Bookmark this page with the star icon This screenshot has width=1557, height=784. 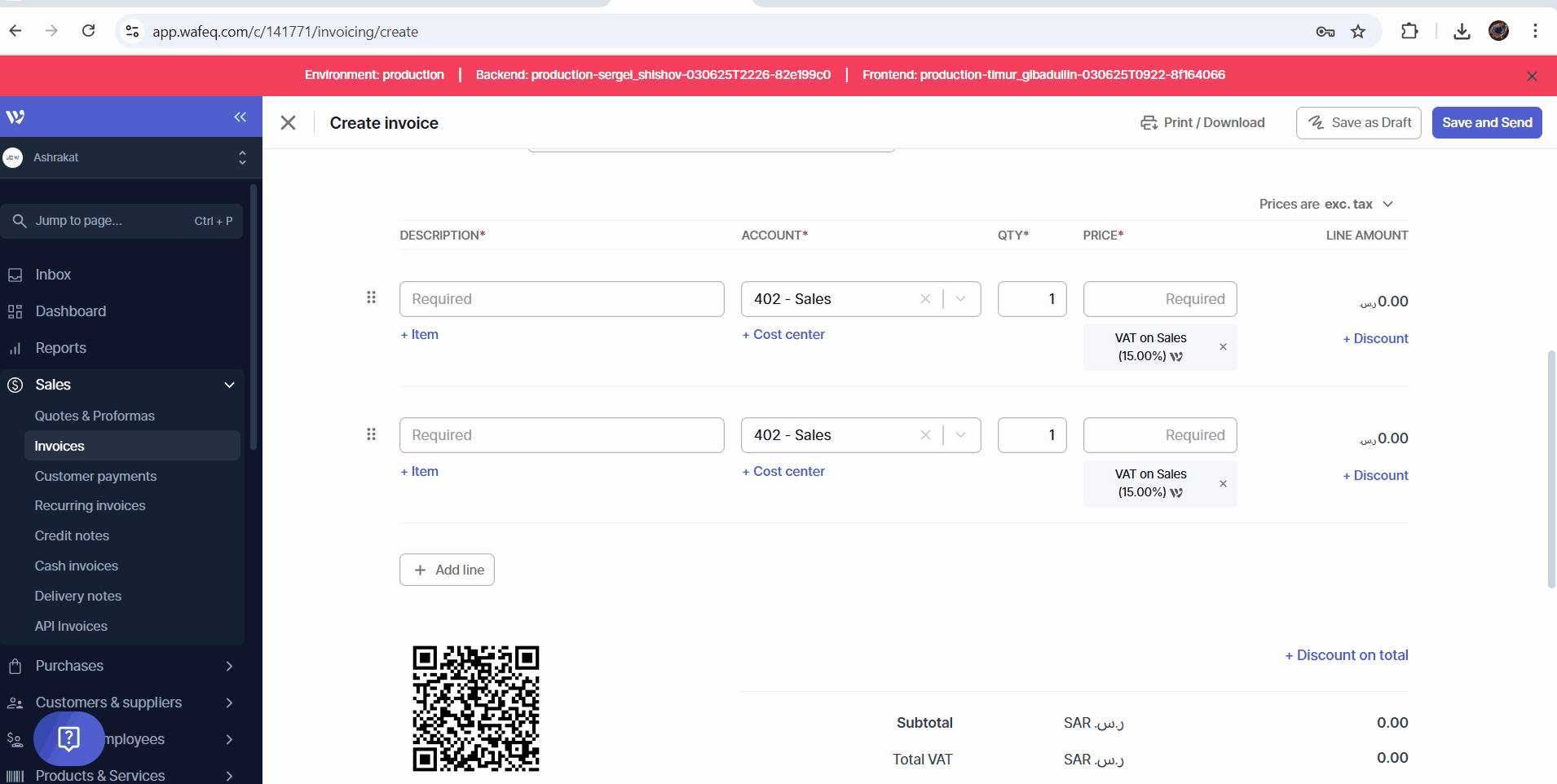(x=1358, y=32)
